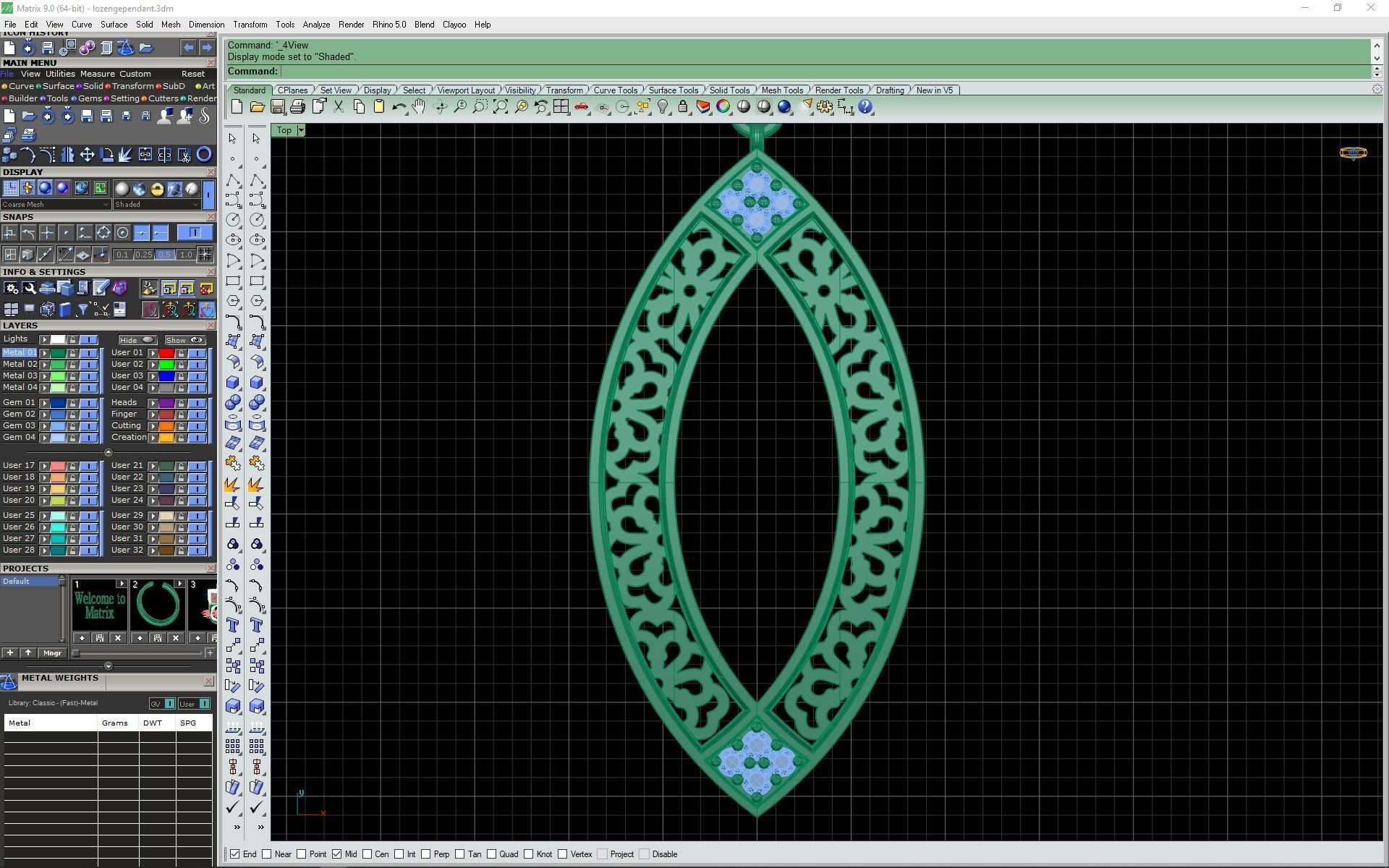Screen dimensions: 1389x868
Task: Click the blue sphere Render icon
Action: (x=783, y=107)
